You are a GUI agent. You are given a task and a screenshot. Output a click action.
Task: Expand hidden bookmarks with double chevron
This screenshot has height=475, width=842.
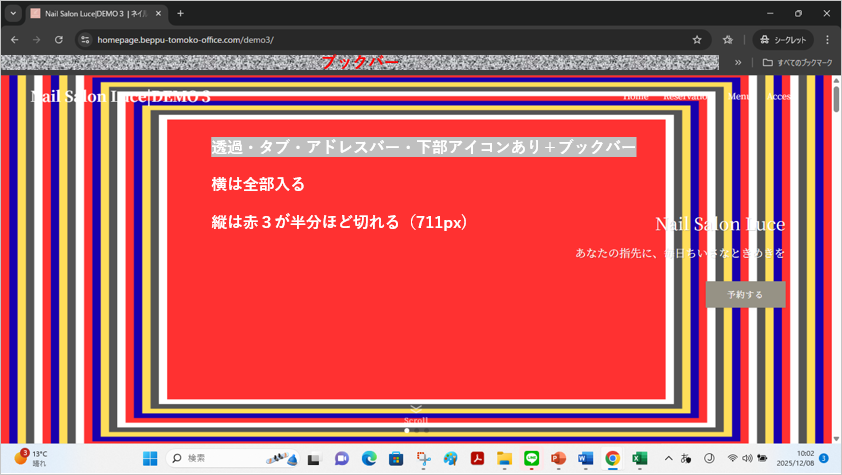pos(738,62)
